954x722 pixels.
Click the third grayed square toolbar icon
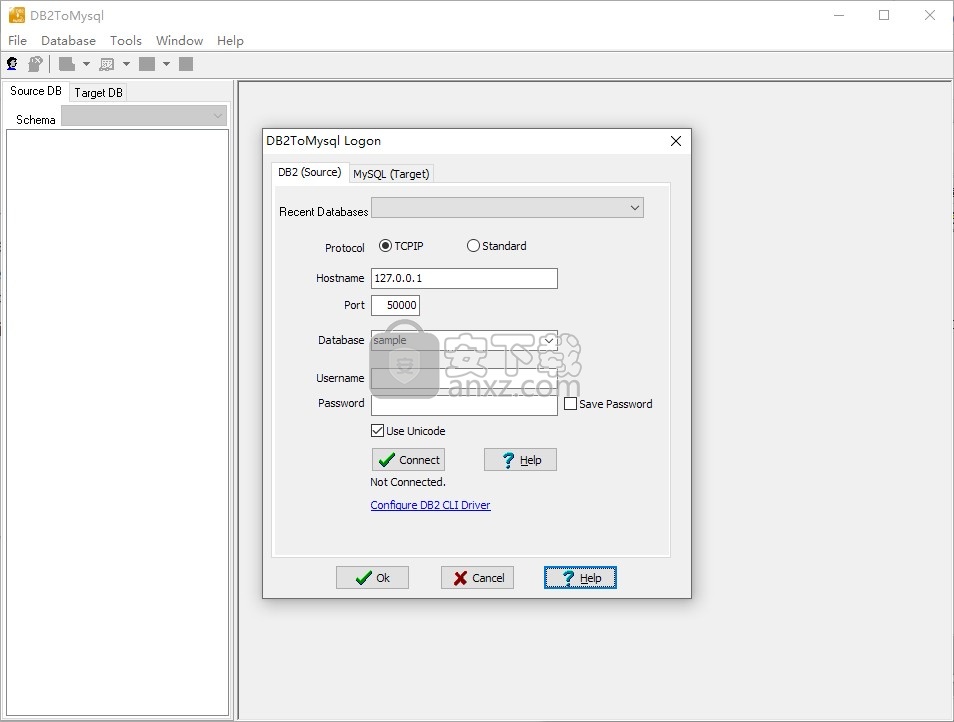click(147, 64)
